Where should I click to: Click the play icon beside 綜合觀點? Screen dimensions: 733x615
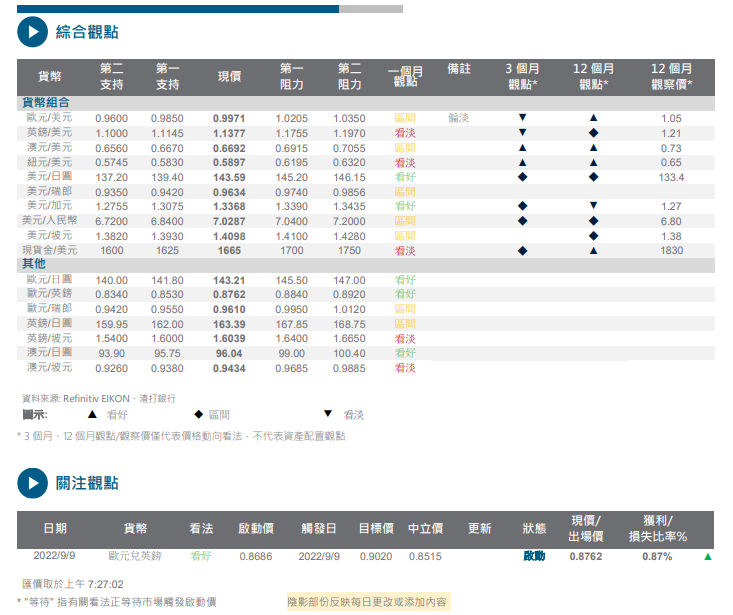33,32
